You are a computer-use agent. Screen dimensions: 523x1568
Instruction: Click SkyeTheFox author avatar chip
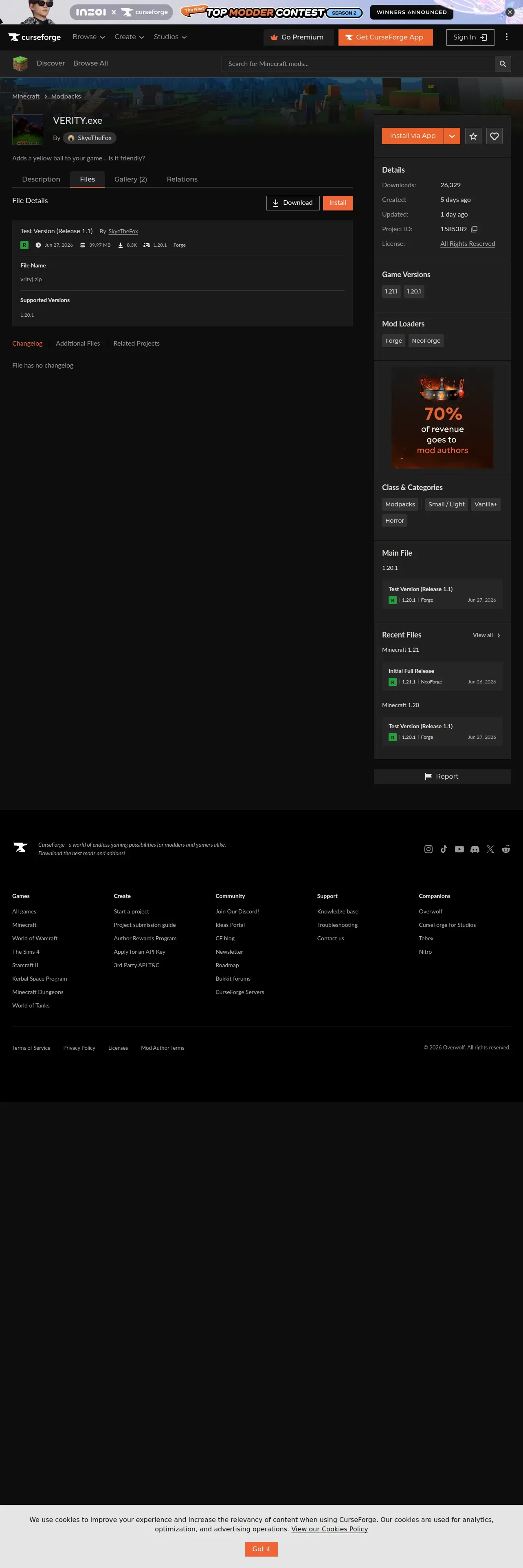(x=90, y=138)
